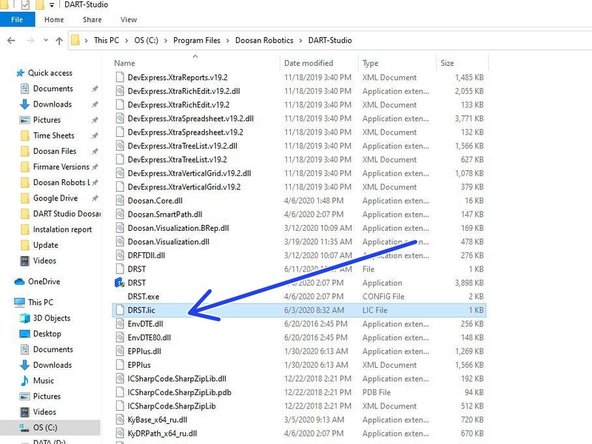Select file 'DRST.exe' CONFIG File
The height and width of the screenshot is (444, 592).
point(143,296)
